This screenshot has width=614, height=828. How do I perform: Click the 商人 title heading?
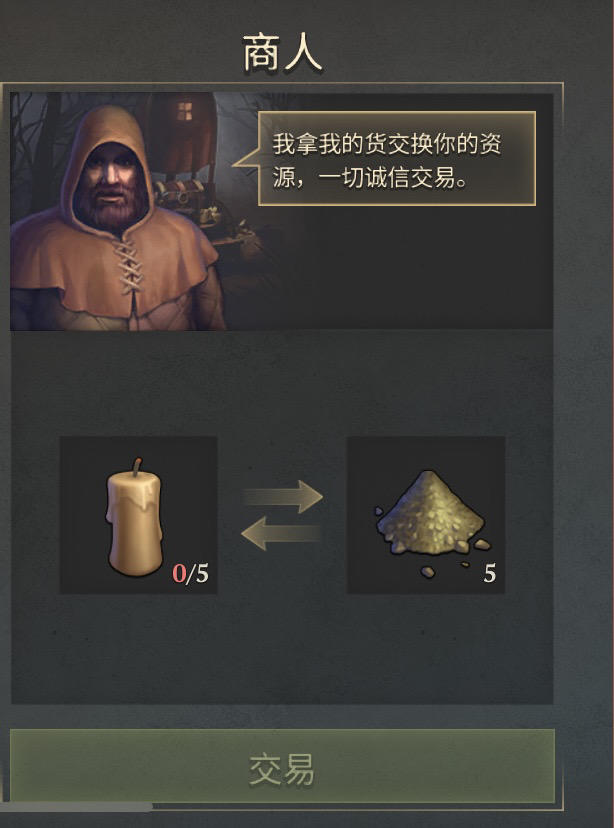point(282,53)
